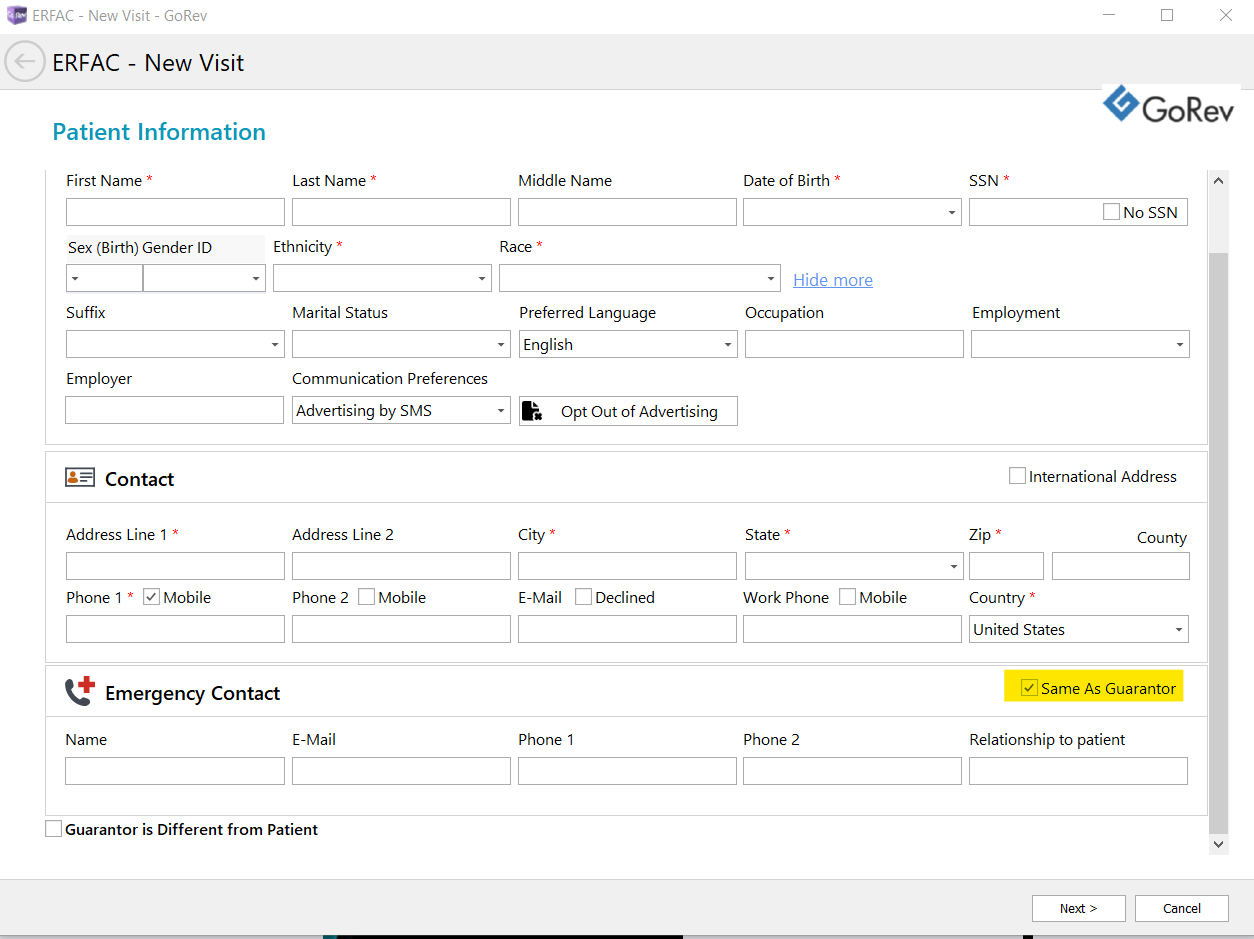
Task: Click Opt Out of Advertising button
Action: point(628,411)
